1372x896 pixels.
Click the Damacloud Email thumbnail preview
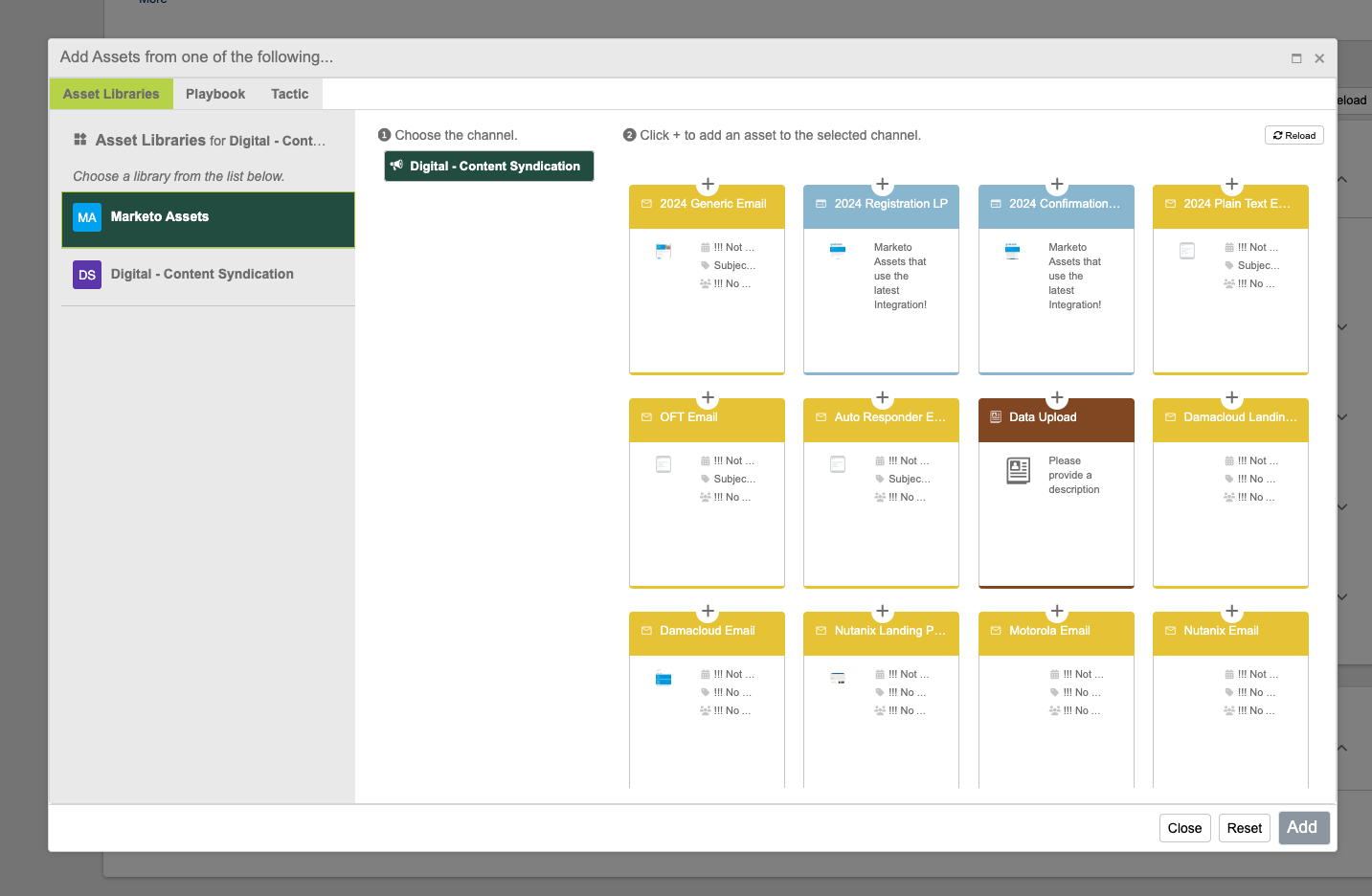pyautogui.click(x=664, y=679)
